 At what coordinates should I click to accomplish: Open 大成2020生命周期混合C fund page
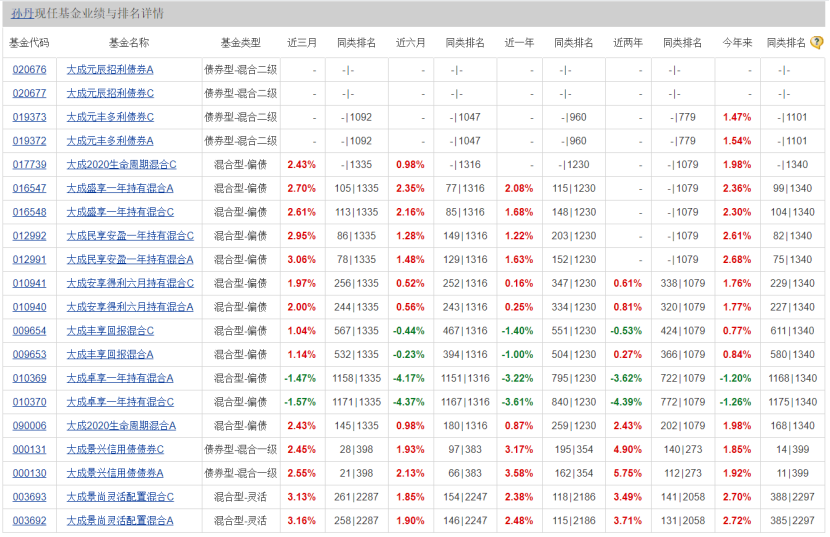(122, 165)
